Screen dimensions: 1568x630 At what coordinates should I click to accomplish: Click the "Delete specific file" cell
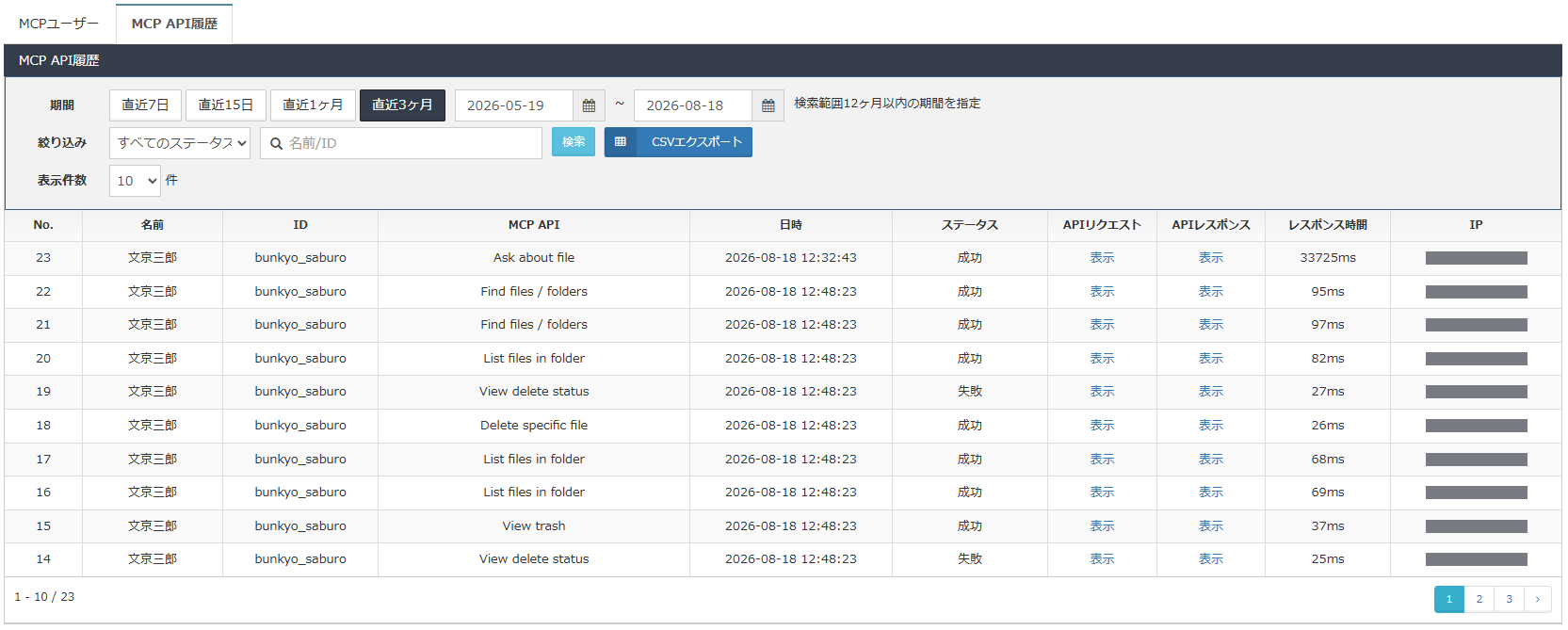534,426
